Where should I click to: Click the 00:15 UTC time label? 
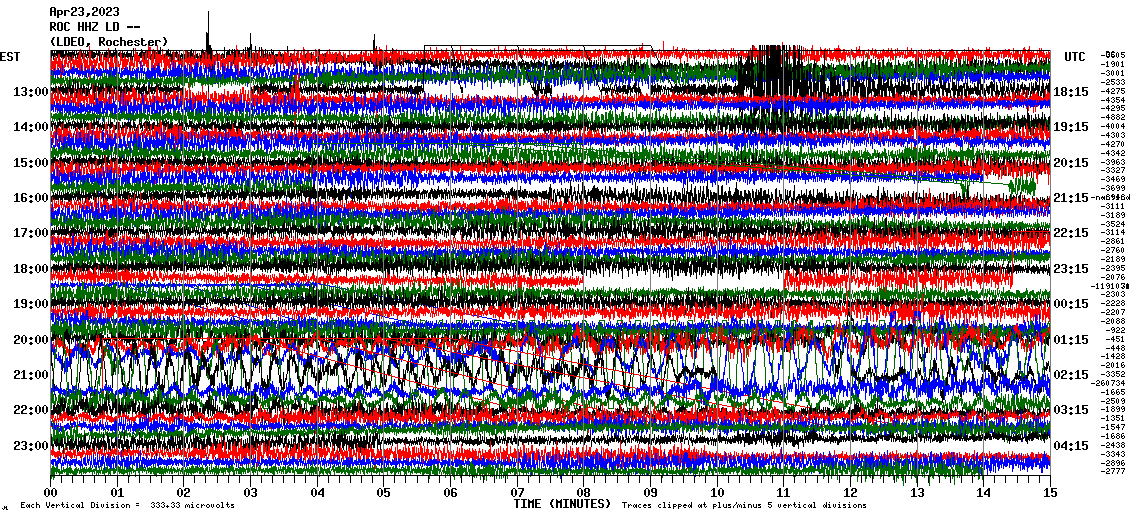(x=1071, y=304)
